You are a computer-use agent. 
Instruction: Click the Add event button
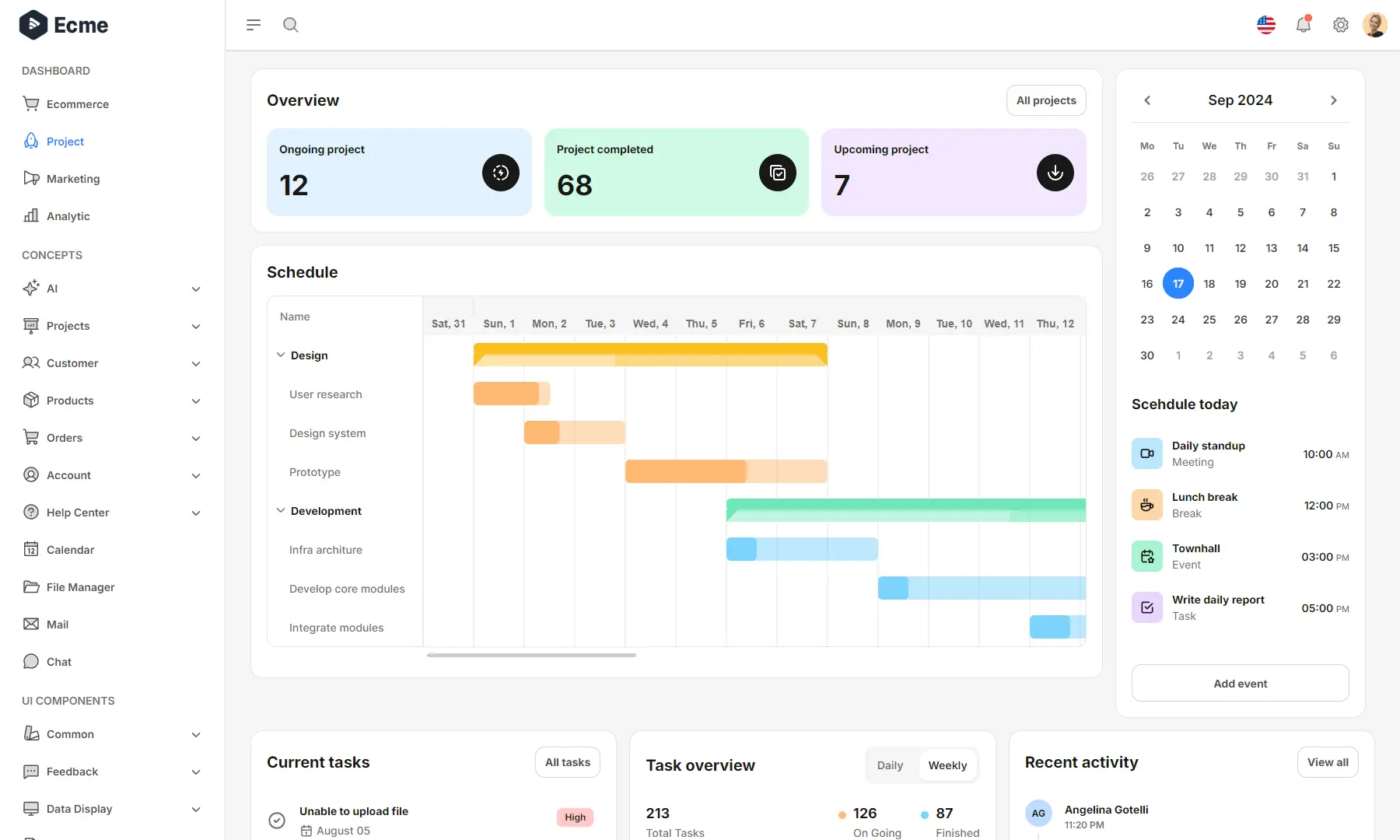point(1240,683)
